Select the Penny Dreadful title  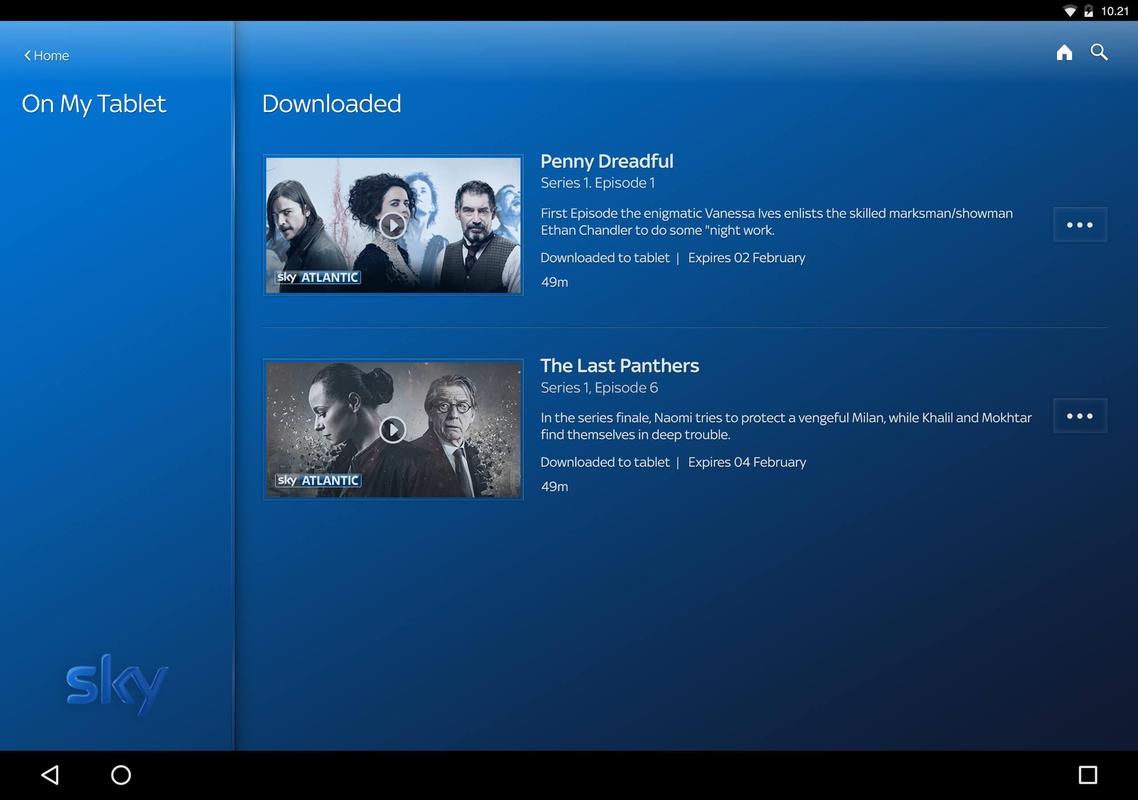607,161
